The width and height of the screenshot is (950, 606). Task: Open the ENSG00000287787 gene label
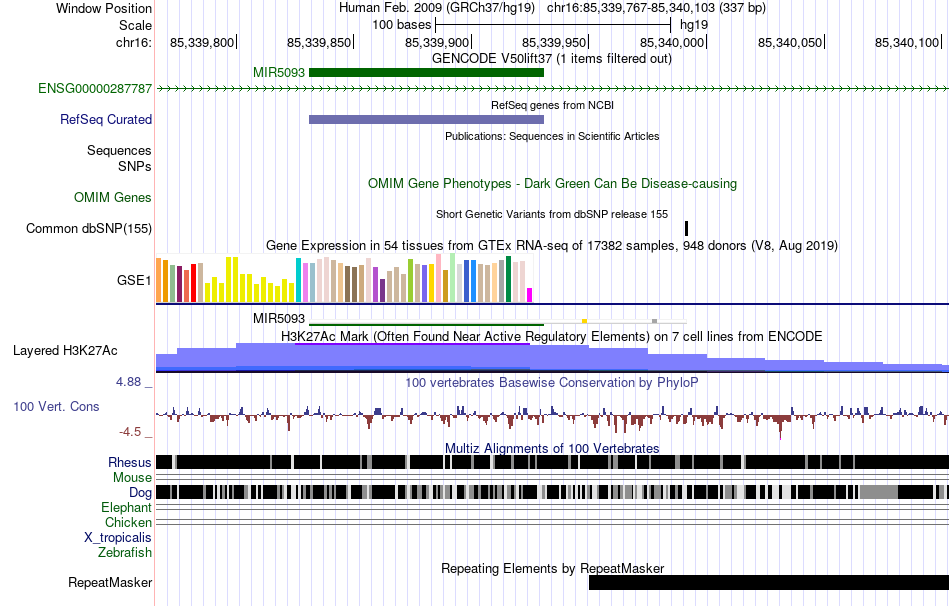[95, 88]
